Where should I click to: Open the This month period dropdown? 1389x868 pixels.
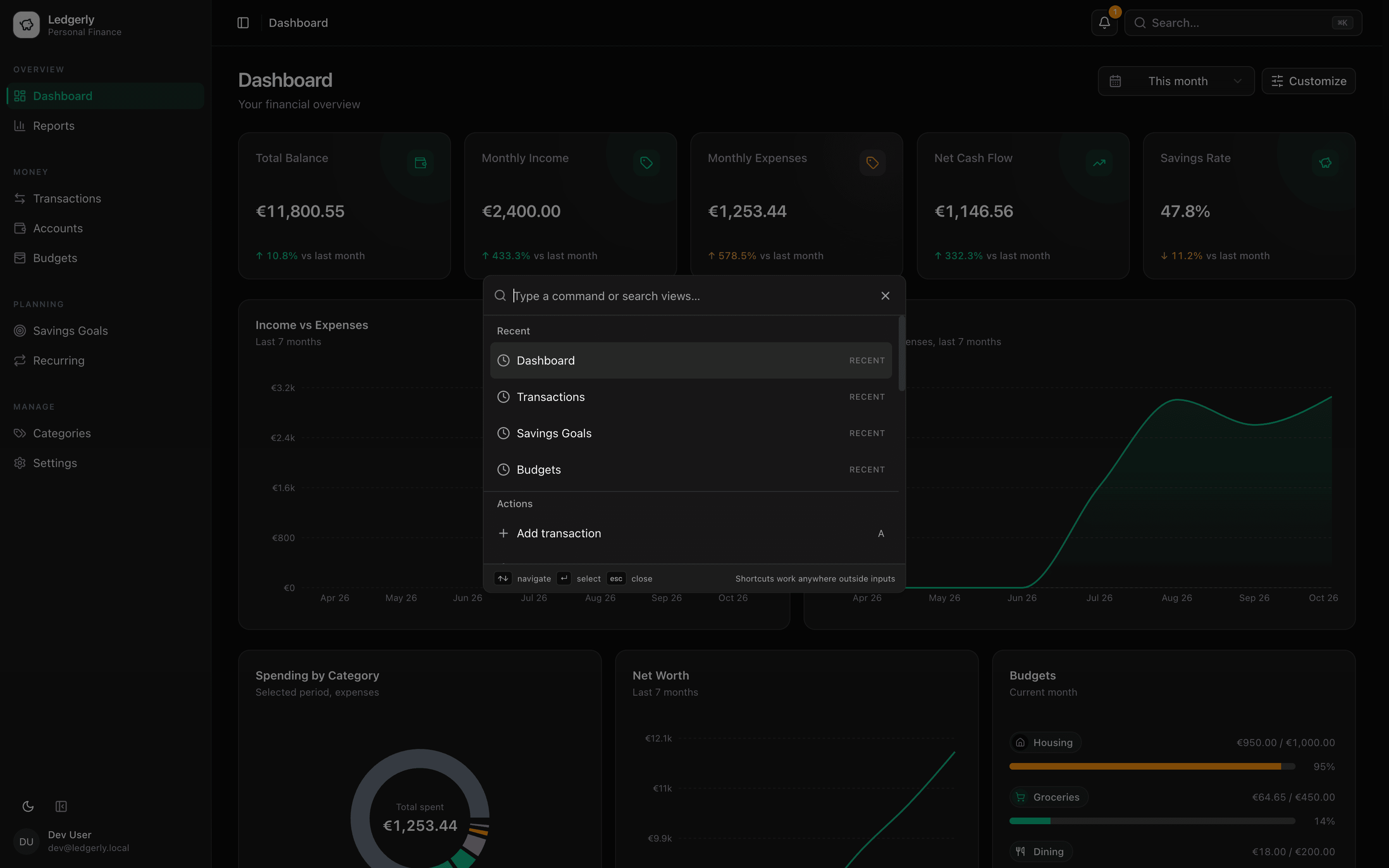pyautogui.click(x=1176, y=81)
